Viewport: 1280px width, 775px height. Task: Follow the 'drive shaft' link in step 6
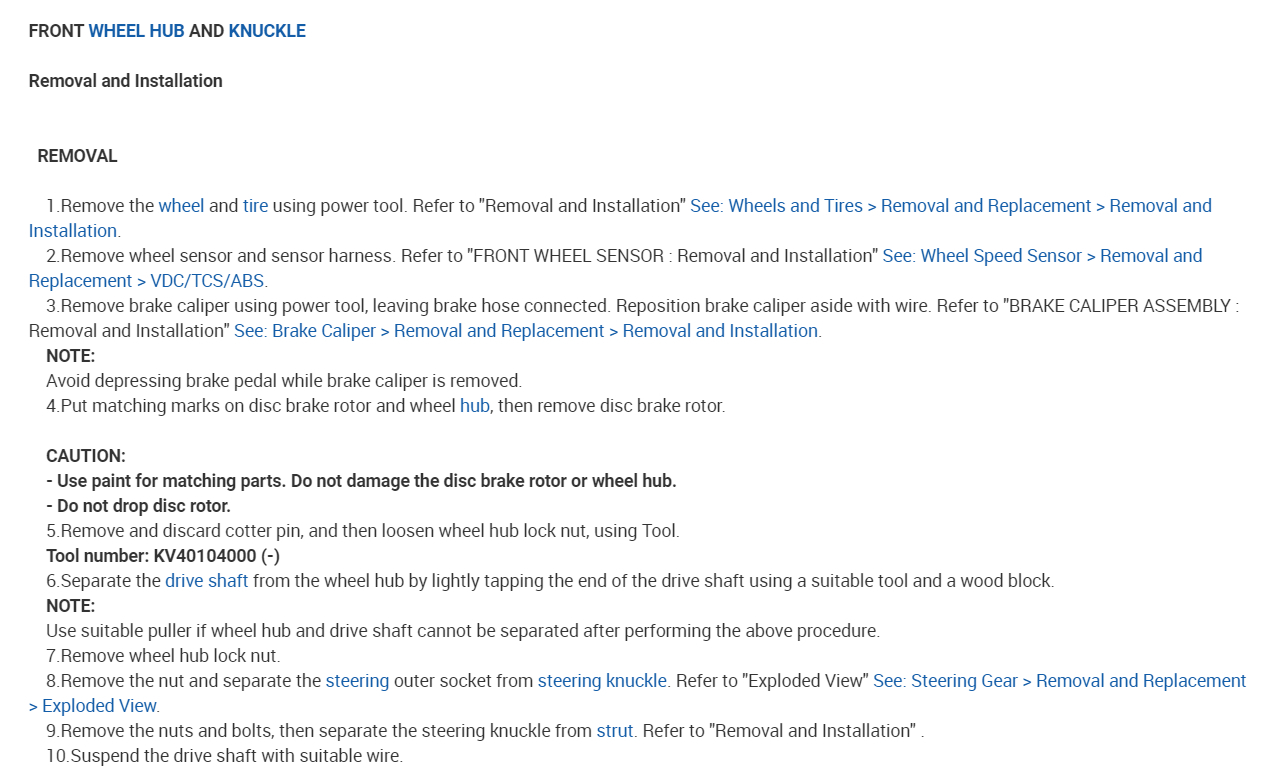[207, 581]
